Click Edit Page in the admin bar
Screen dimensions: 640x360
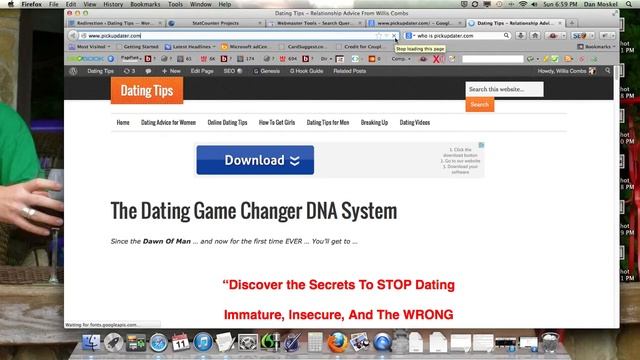coord(202,71)
